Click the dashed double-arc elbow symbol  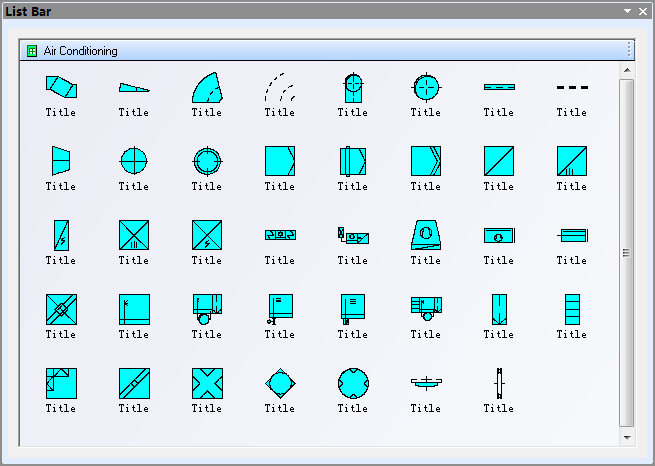point(279,88)
